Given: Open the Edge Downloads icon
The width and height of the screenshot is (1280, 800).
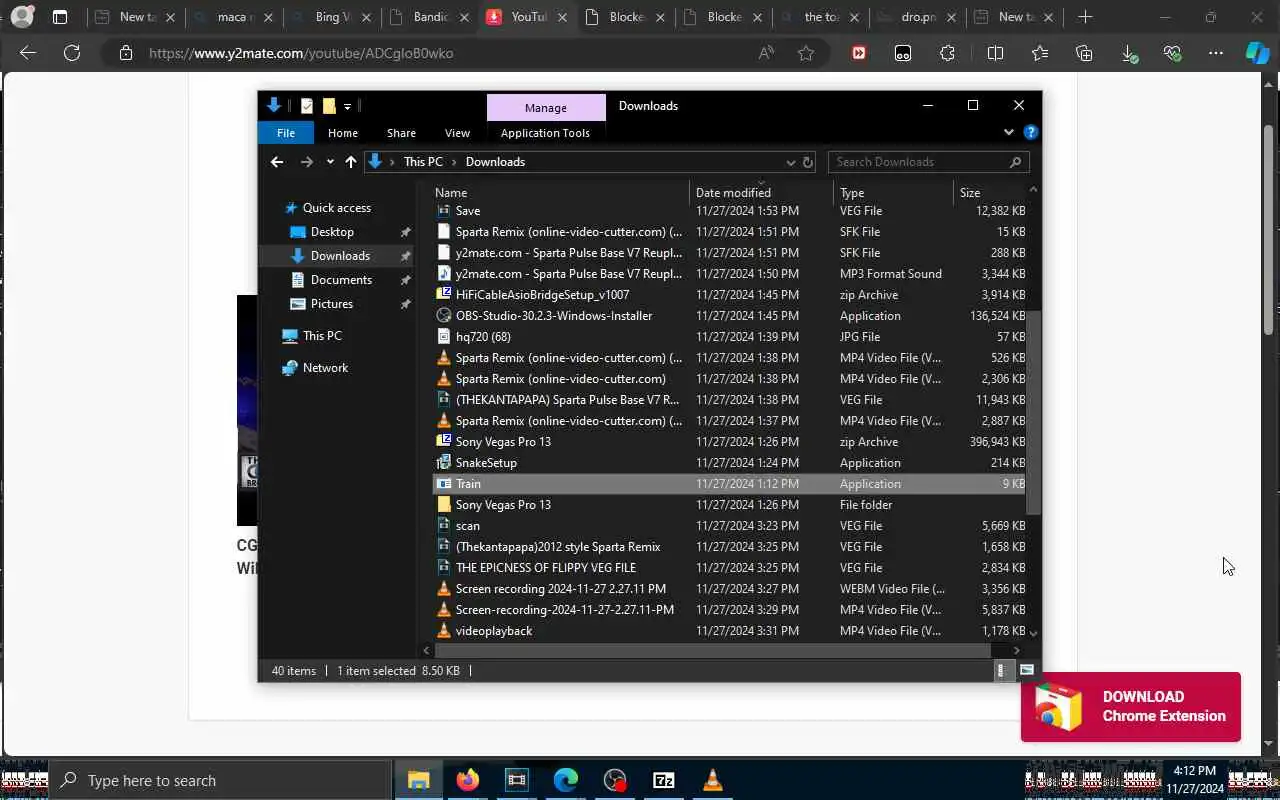Looking at the screenshot, I should click(x=1129, y=54).
